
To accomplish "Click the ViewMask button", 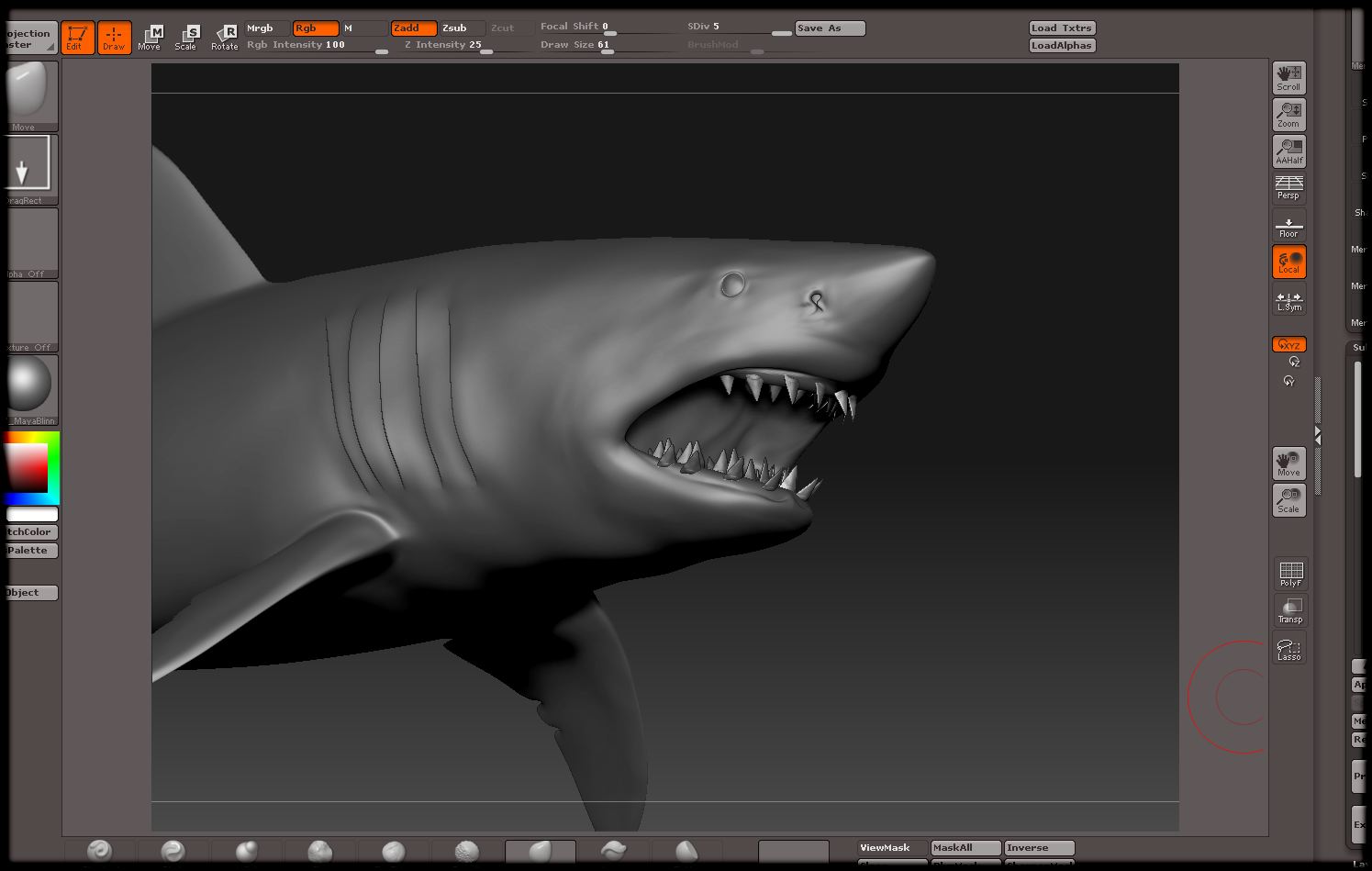I will click(x=892, y=848).
